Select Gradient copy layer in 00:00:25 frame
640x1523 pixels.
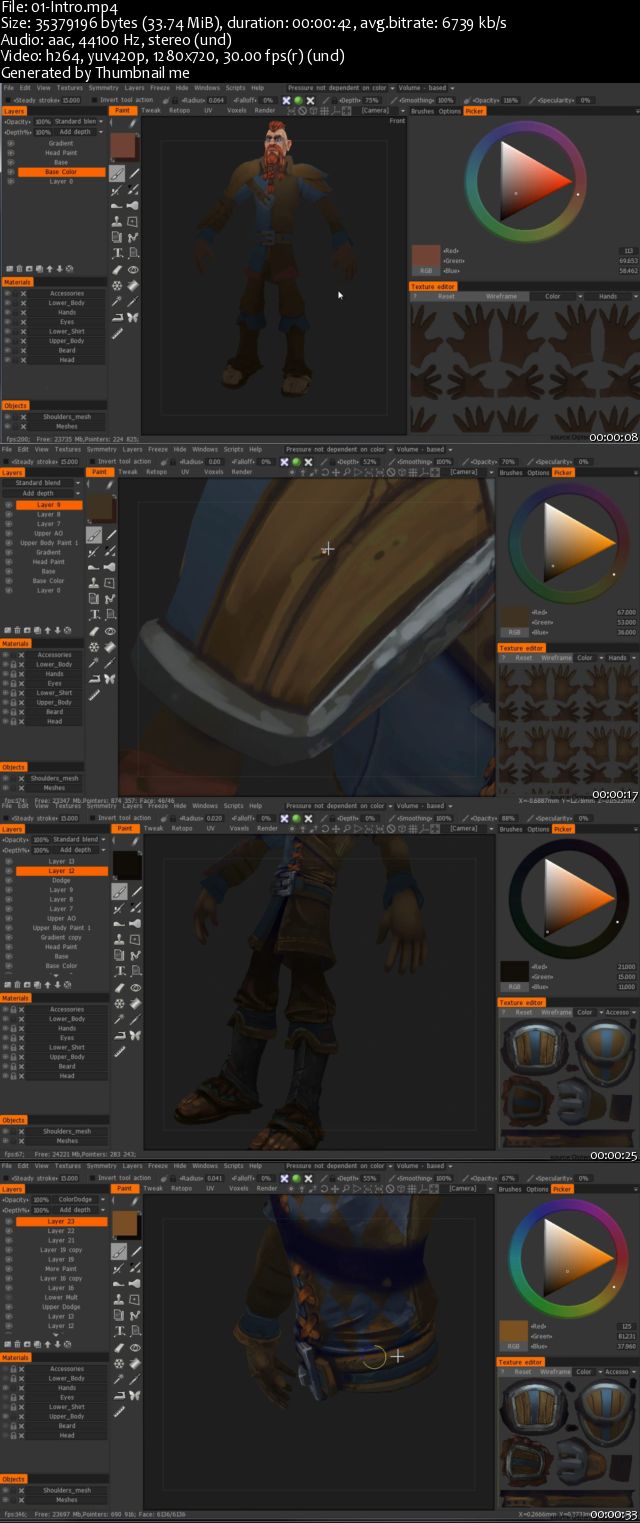click(61, 937)
